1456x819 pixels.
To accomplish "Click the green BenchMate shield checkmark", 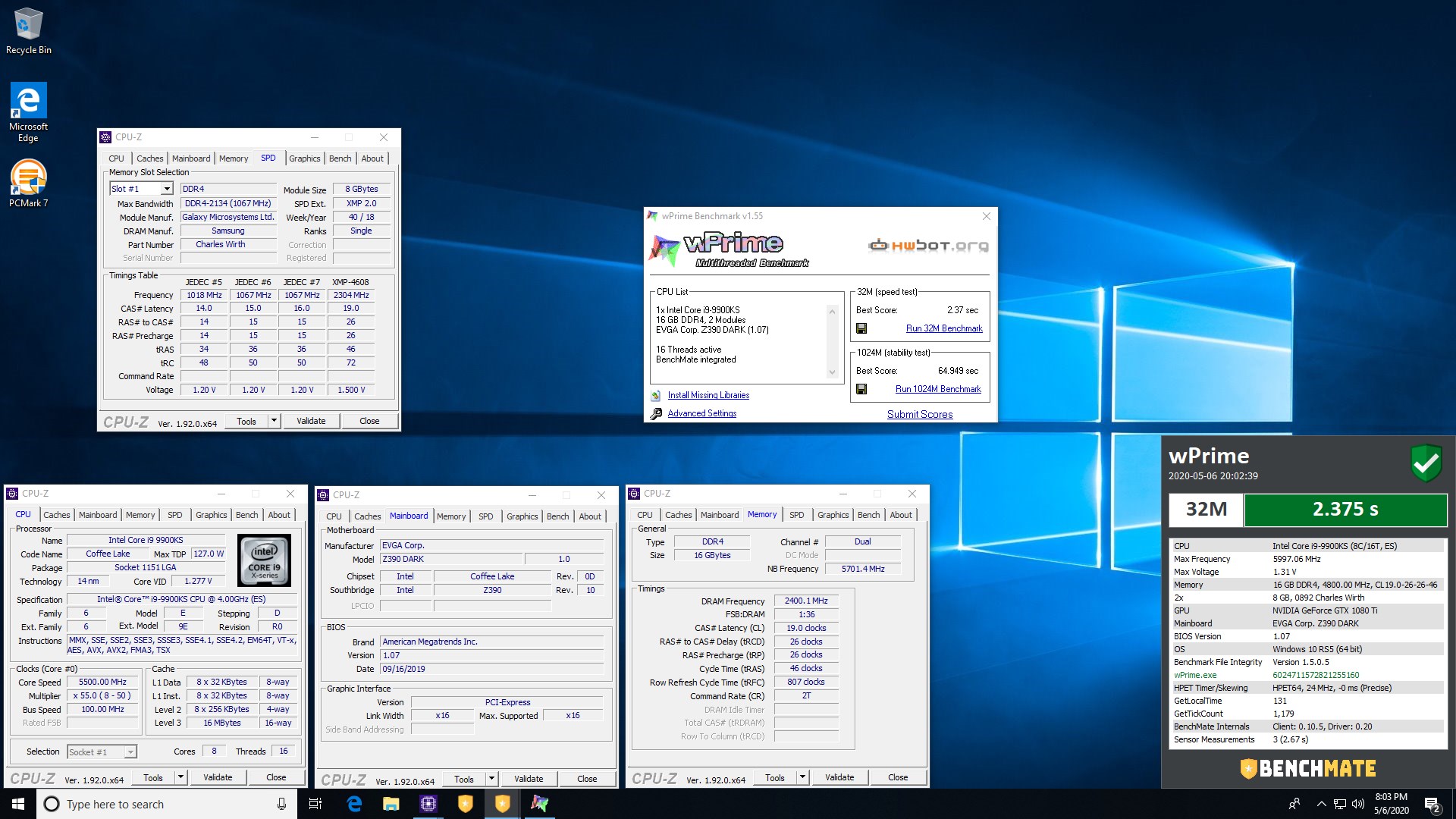I will 1426,462.
